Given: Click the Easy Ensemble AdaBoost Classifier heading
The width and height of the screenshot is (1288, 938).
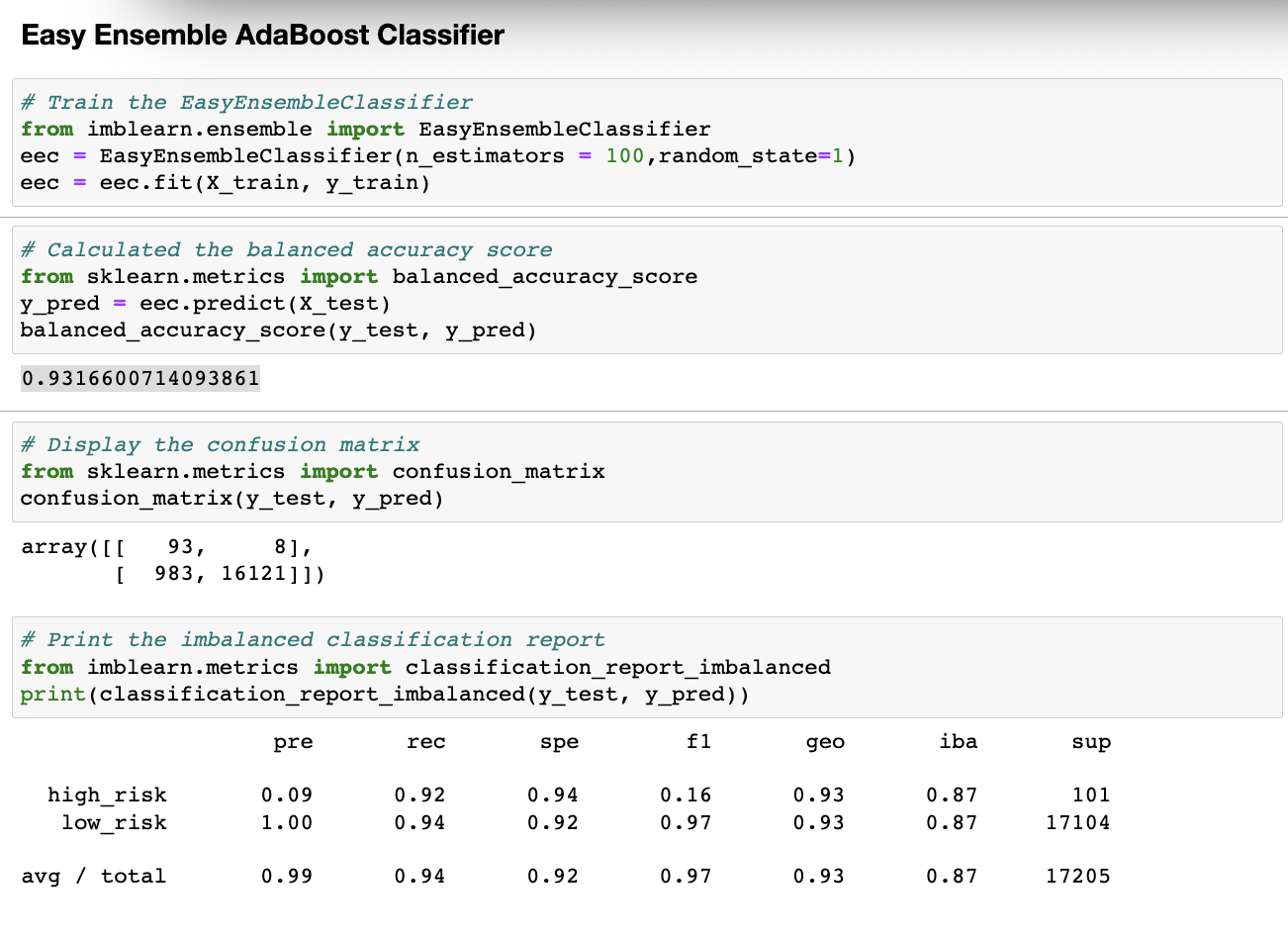Looking at the screenshot, I should [x=262, y=36].
